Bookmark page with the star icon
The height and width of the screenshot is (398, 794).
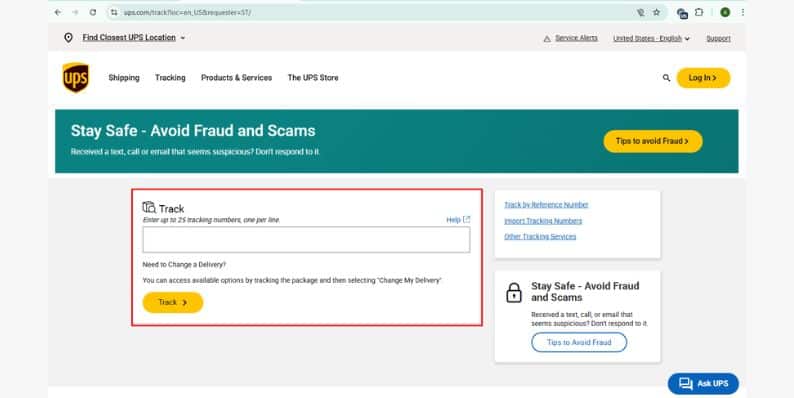[x=656, y=12]
